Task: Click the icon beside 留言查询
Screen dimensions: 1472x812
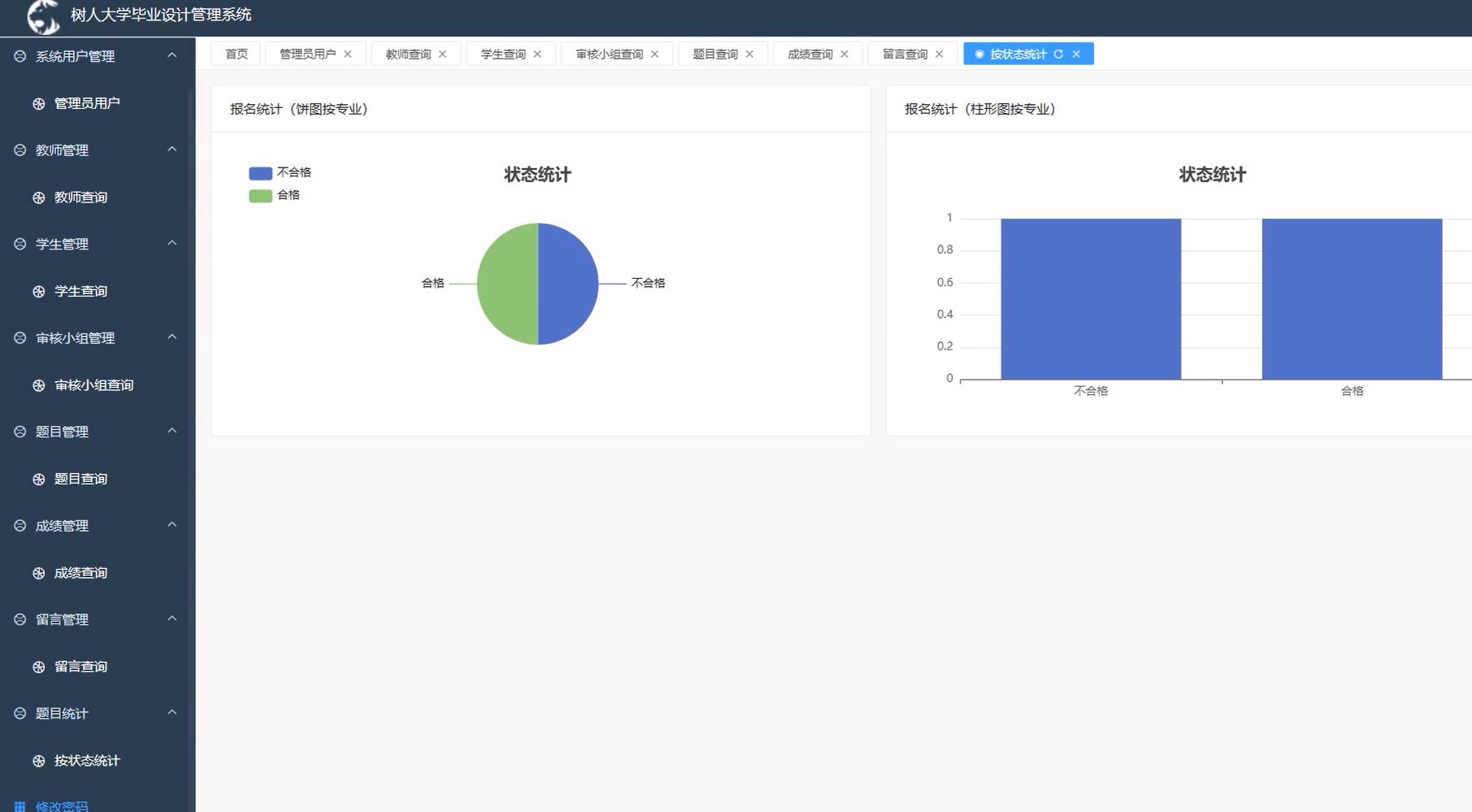Action: click(38, 667)
